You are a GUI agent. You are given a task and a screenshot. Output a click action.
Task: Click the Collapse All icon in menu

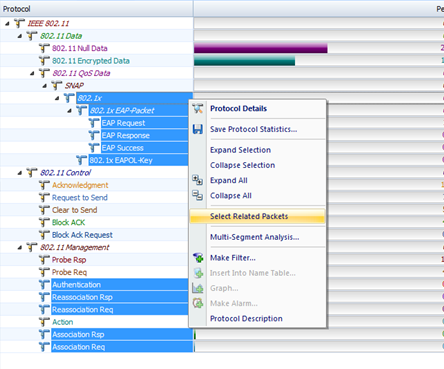tap(198, 195)
